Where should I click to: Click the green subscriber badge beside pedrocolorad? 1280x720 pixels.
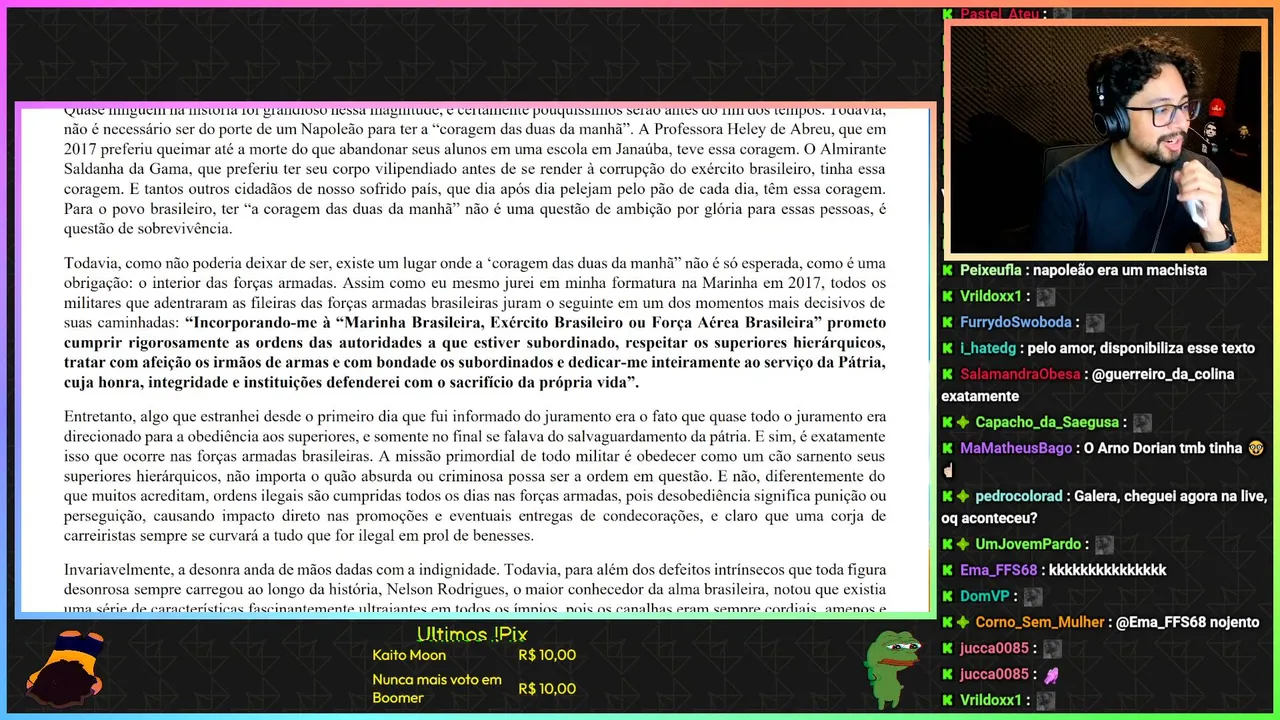(x=963, y=497)
